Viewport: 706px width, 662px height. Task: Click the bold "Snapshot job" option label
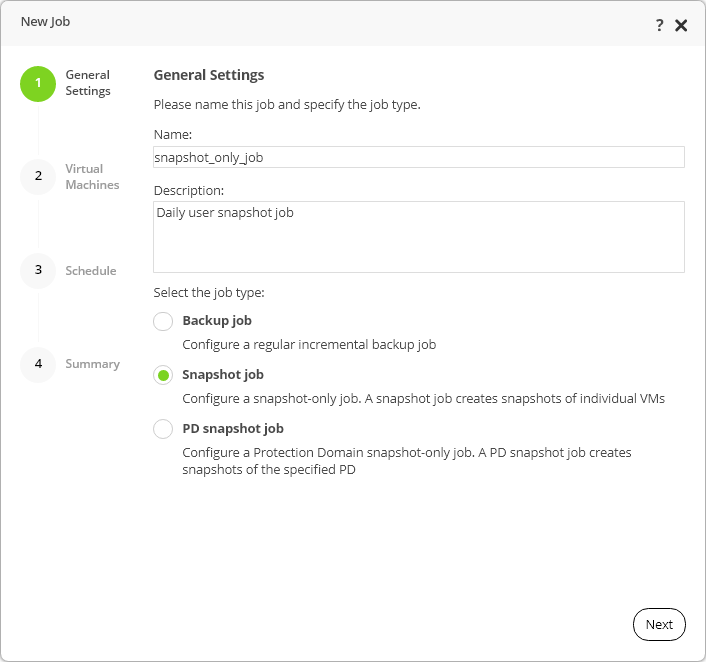(223, 375)
